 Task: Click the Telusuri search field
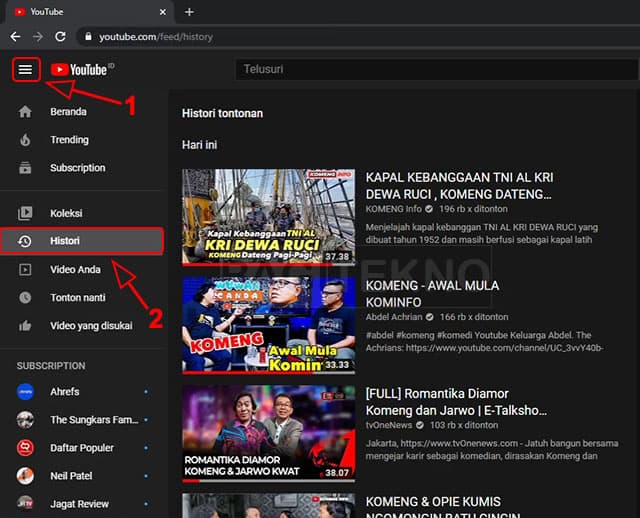coord(437,69)
